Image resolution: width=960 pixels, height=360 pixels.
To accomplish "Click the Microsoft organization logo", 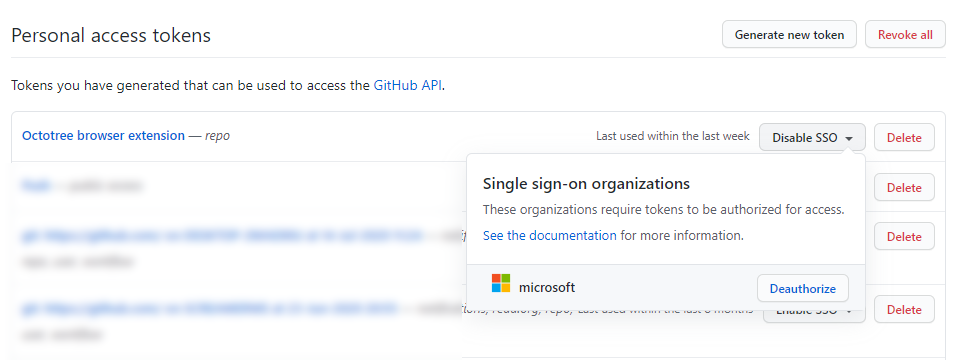I will [501, 283].
